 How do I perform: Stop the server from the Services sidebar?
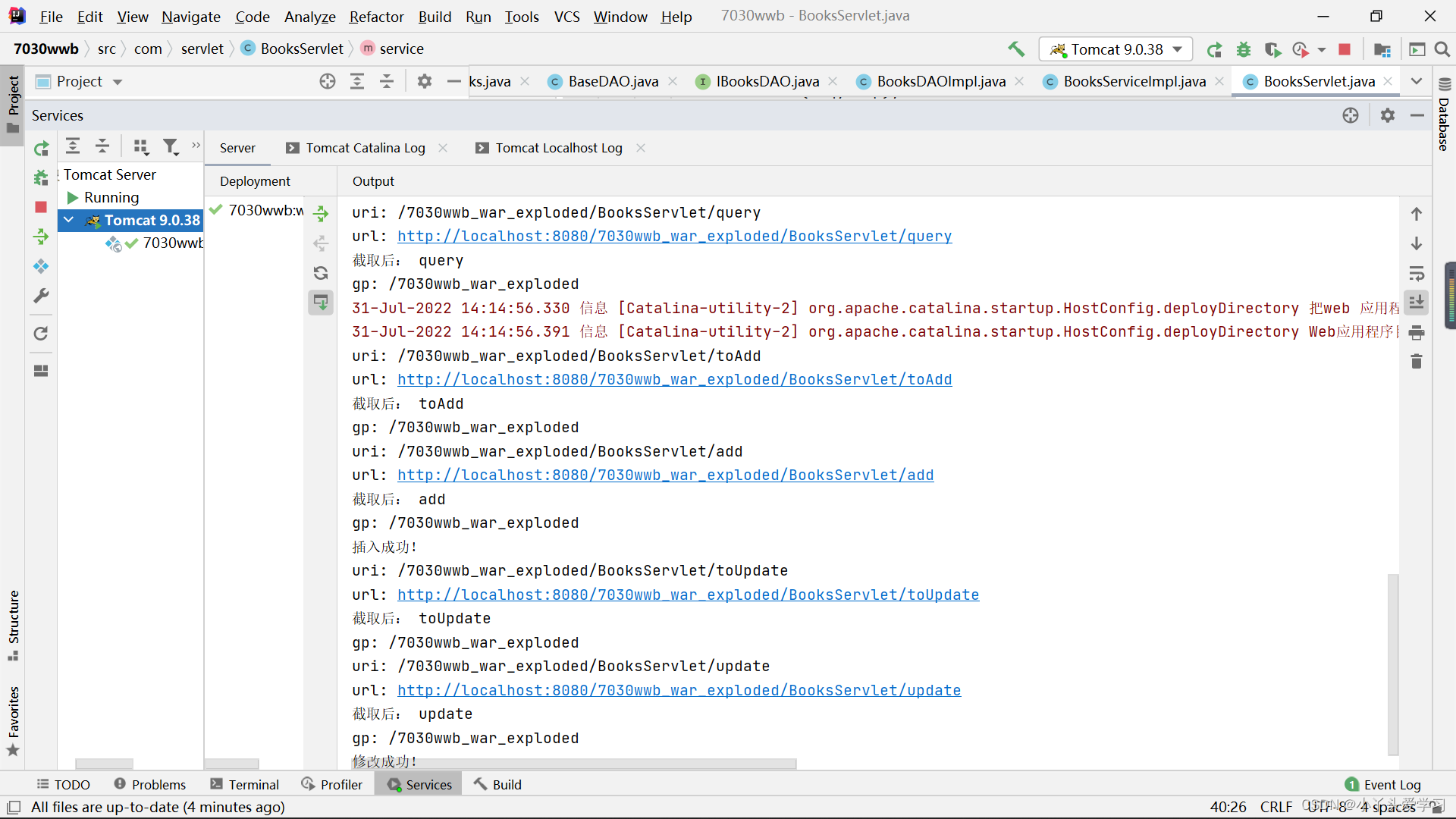coord(41,207)
